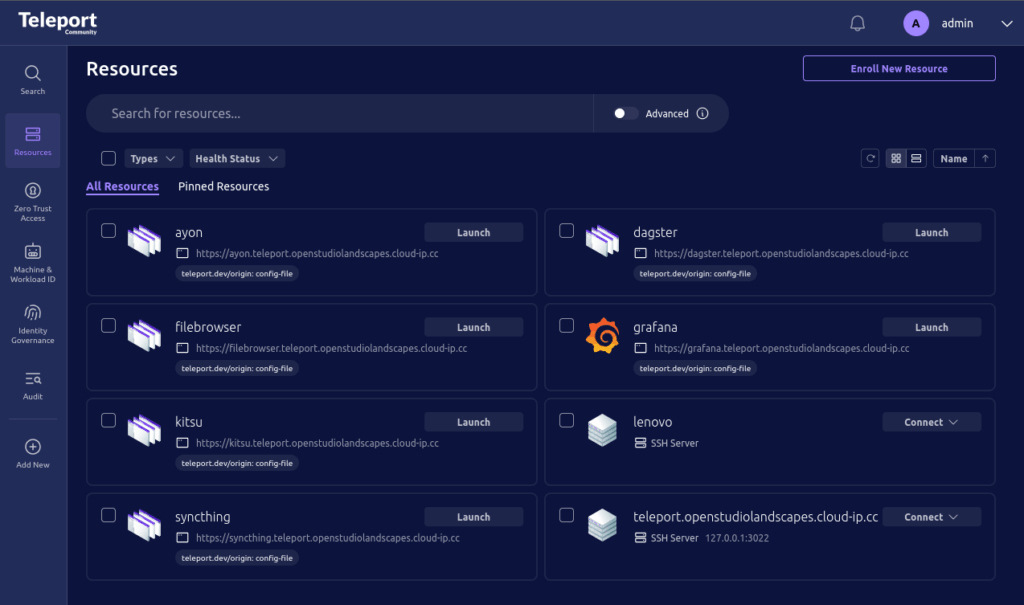Switch to list view layout

(x=916, y=158)
